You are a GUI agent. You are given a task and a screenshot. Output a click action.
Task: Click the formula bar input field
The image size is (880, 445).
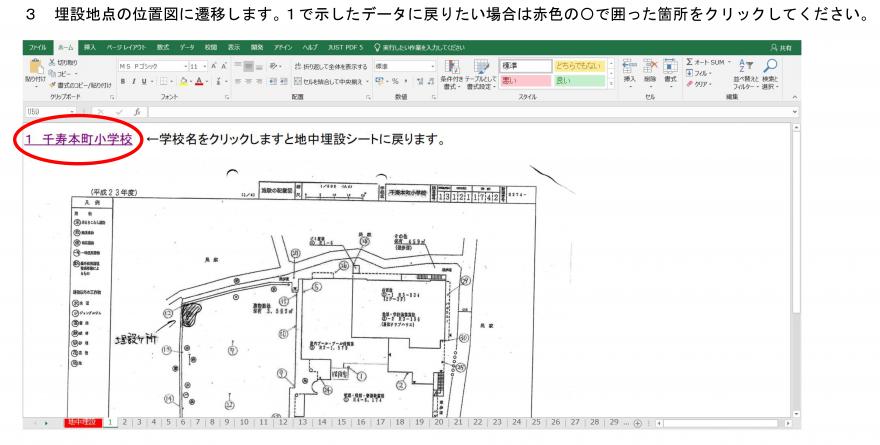tap(450, 114)
